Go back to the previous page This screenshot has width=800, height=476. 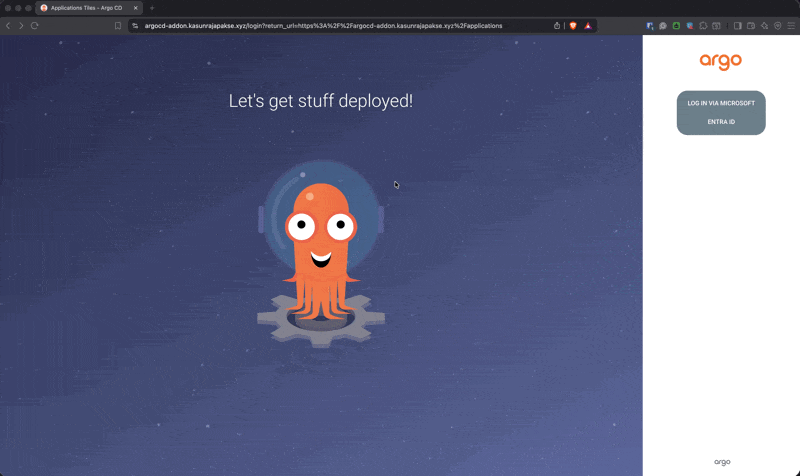(x=8, y=26)
